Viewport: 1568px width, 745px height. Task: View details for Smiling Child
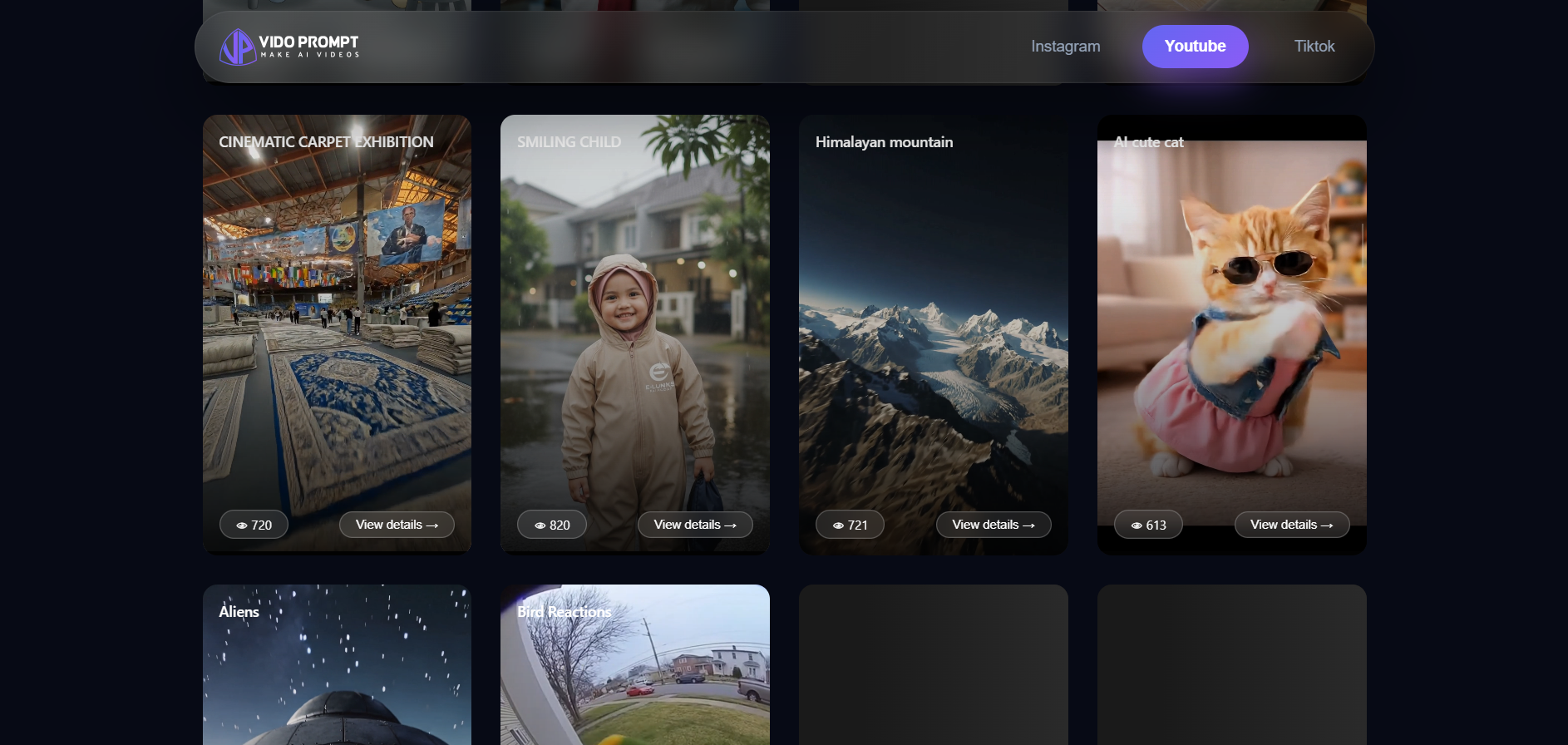(x=695, y=525)
